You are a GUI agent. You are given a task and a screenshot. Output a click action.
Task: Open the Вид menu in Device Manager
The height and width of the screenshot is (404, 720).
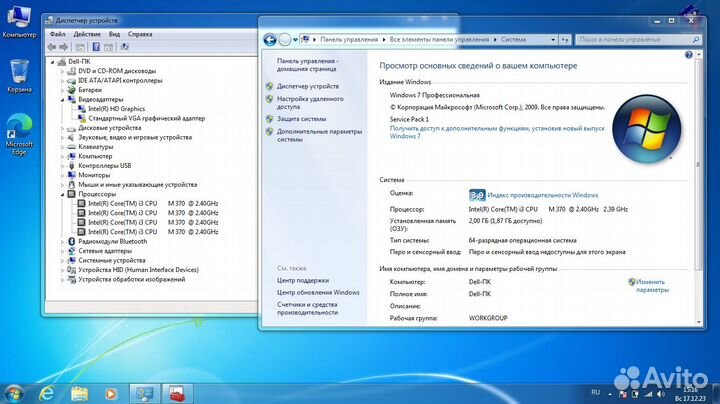point(114,34)
